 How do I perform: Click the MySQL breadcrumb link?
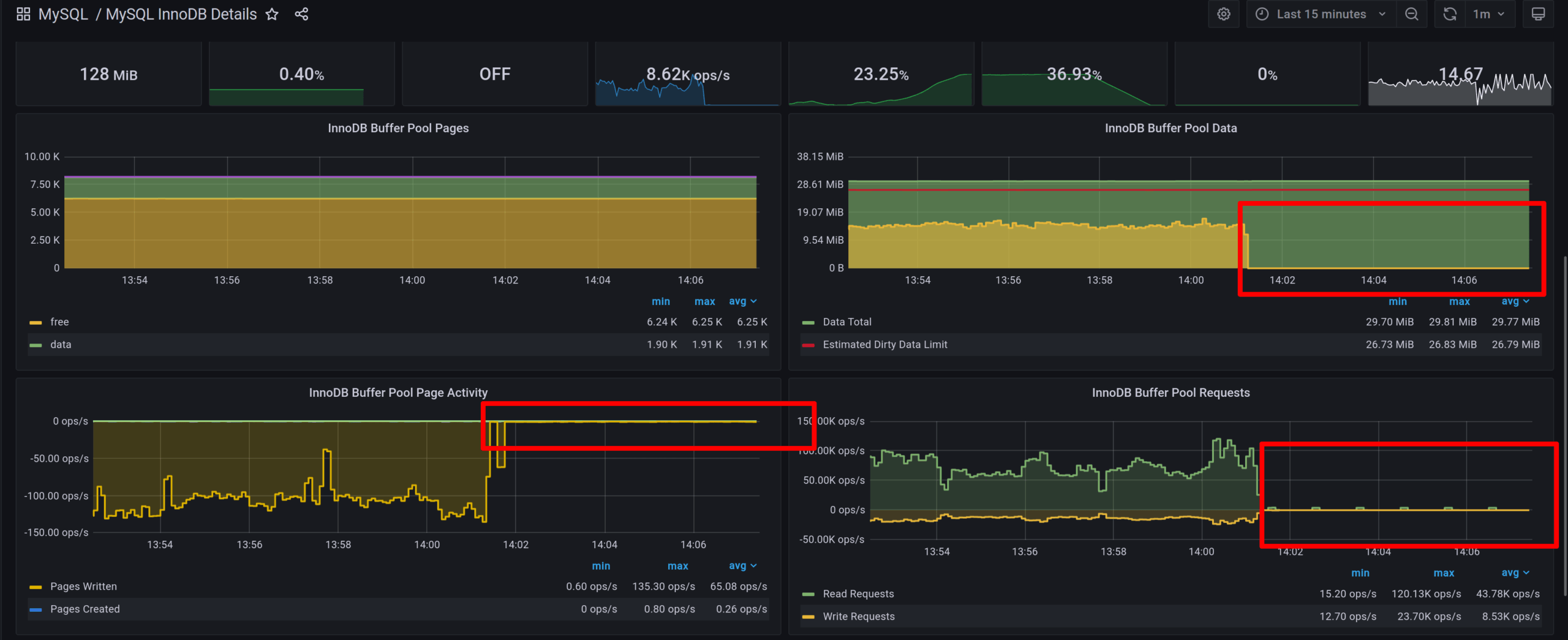pyautogui.click(x=63, y=13)
